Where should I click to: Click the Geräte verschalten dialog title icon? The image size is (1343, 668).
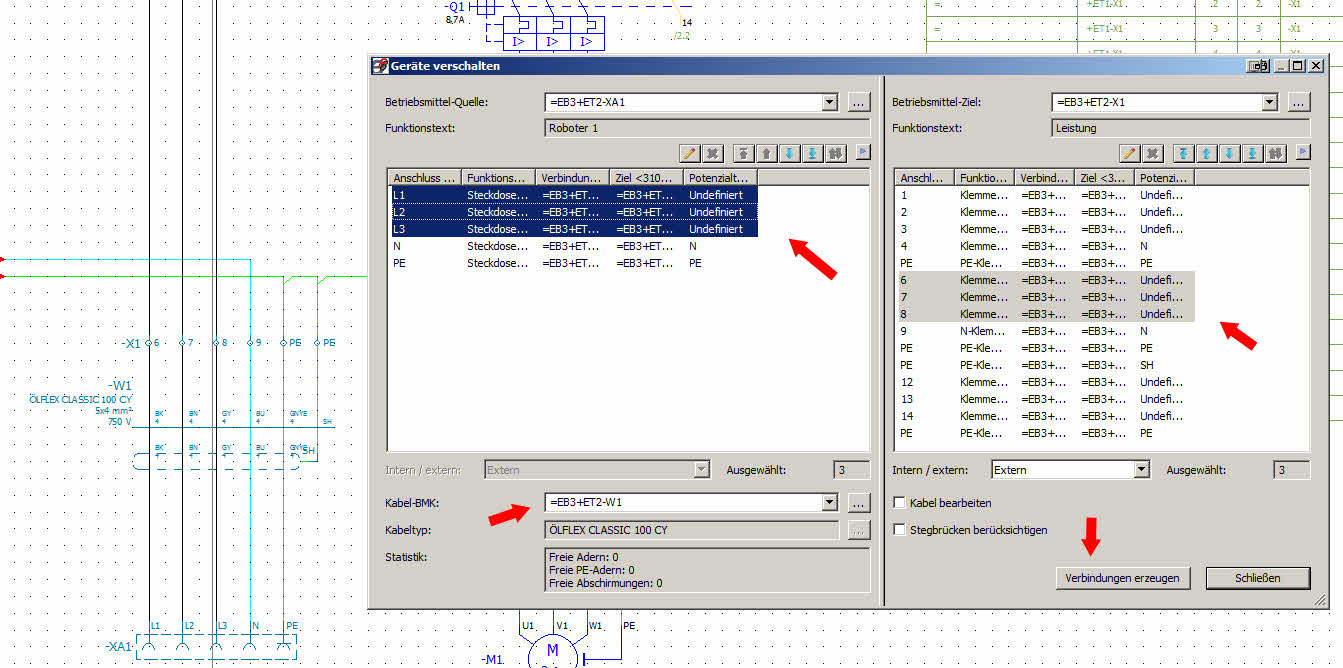[x=379, y=66]
